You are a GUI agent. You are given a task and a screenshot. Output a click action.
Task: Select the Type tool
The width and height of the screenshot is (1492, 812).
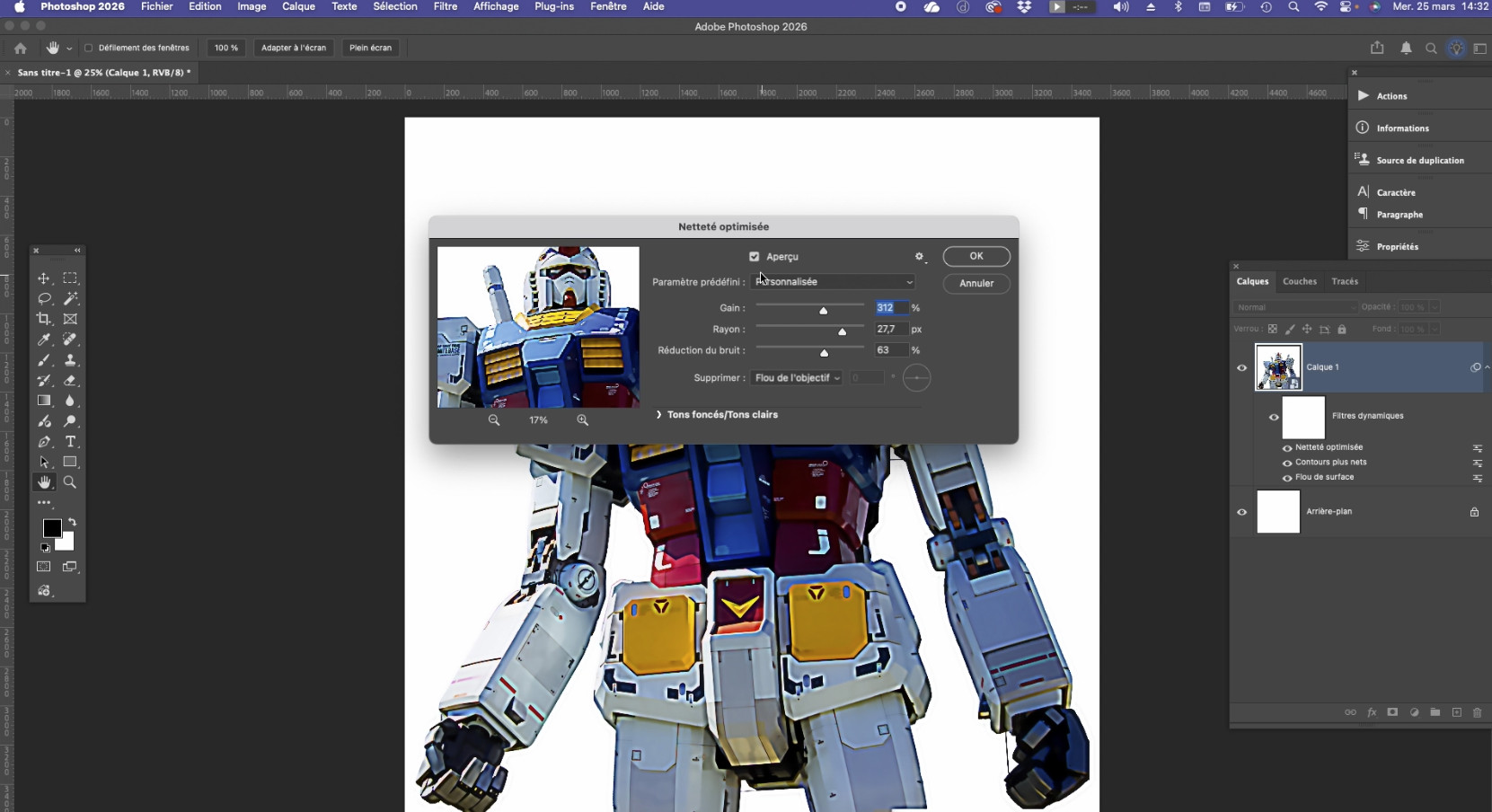(70, 442)
